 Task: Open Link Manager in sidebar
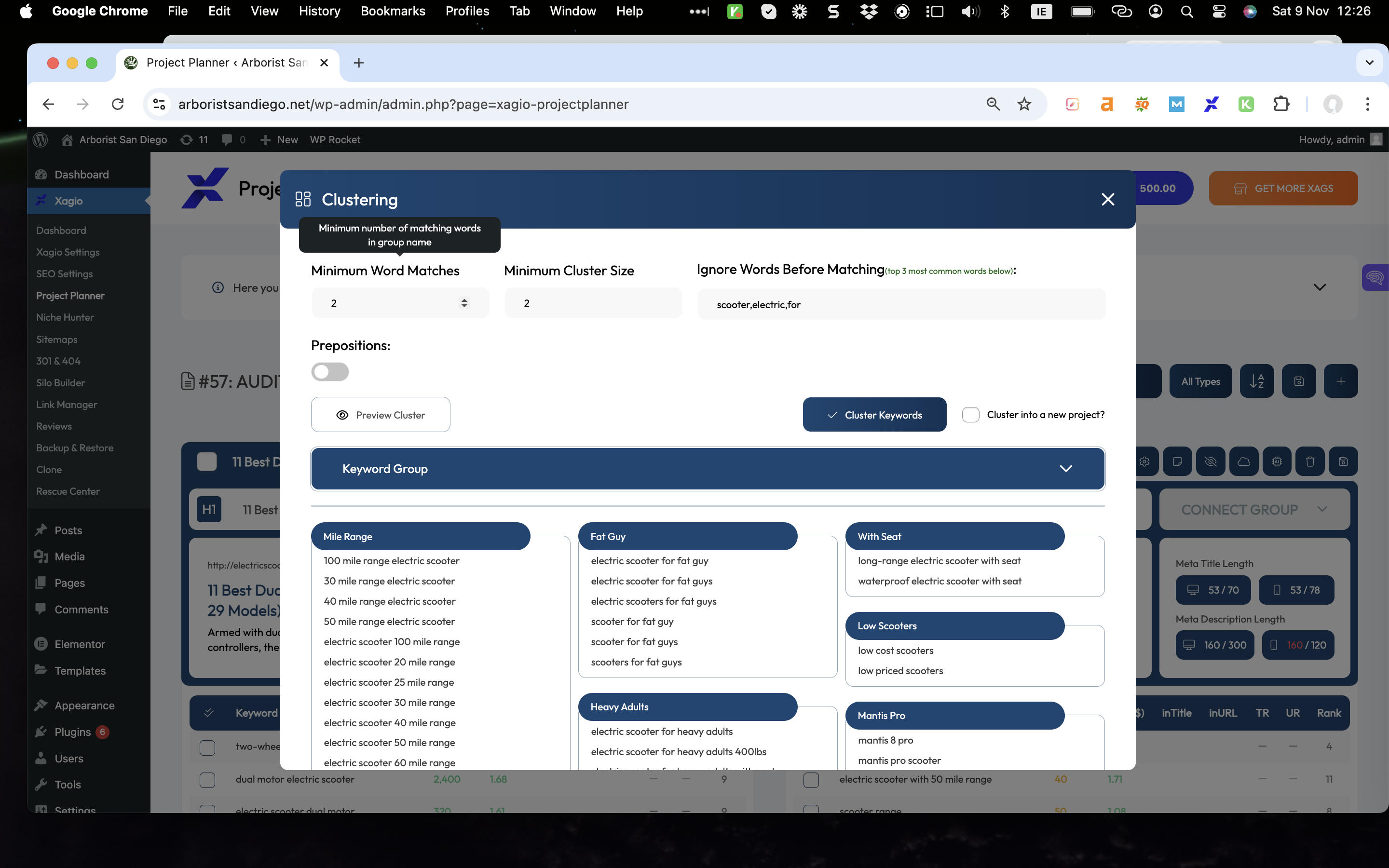pos(67,404)
